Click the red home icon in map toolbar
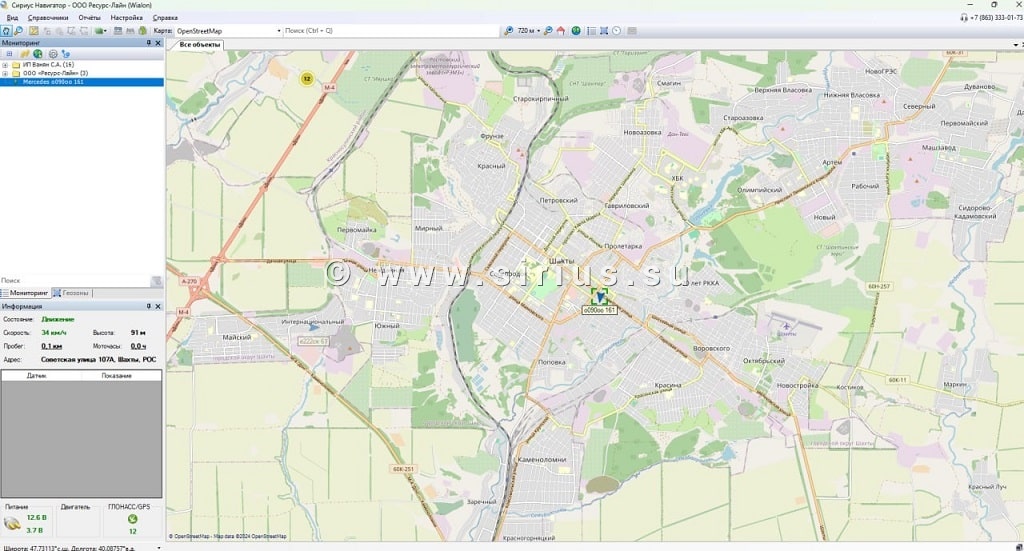 point(561,31)
